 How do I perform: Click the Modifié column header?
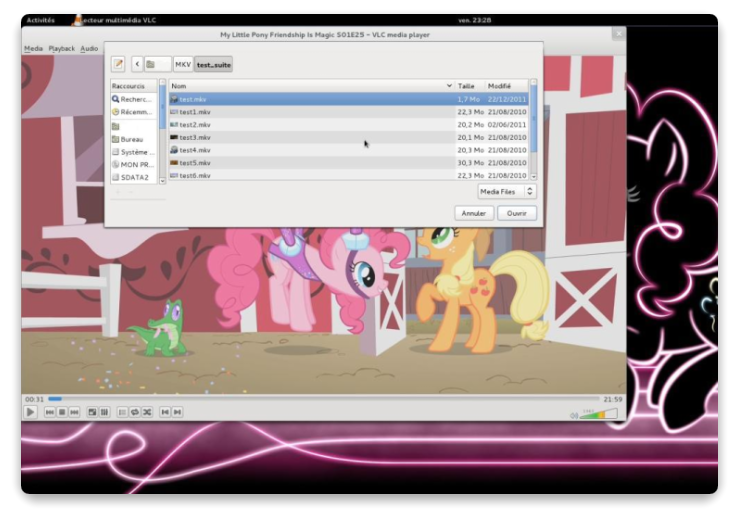pyautogui.click(x=507, y=86)
